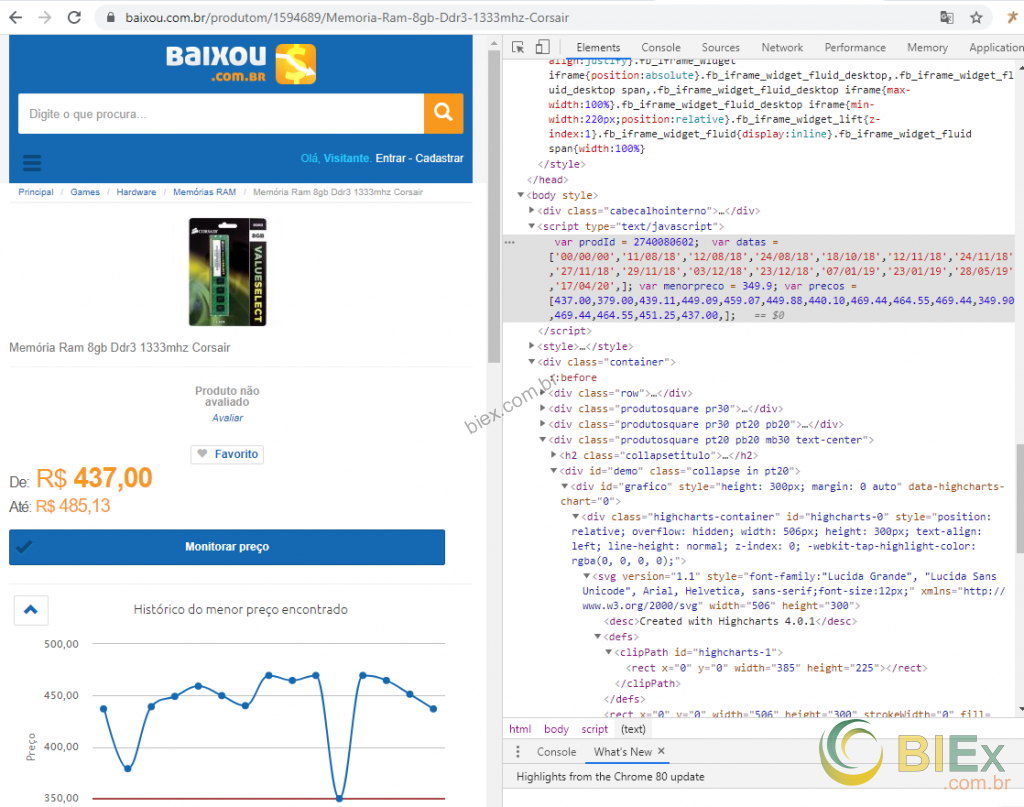Viewport: 1024px width, 807px height.
Task: Focus the 'Digite o que procura' search box
Action: click(x=221, y=114)
